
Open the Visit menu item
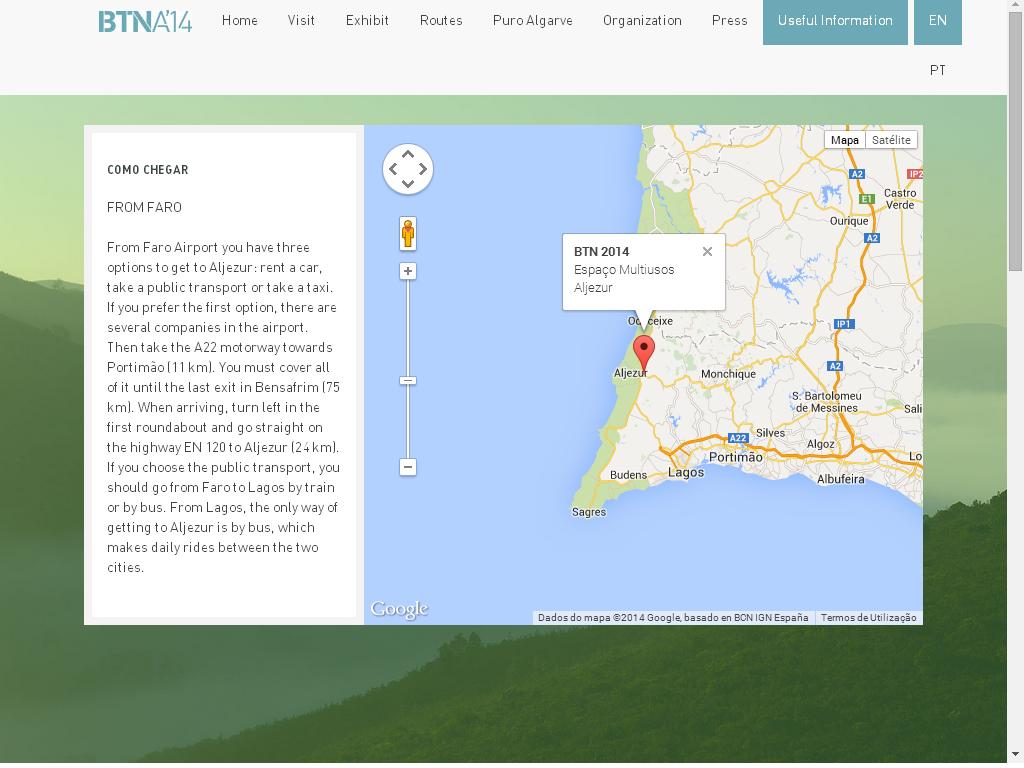[x=301, y=21]
